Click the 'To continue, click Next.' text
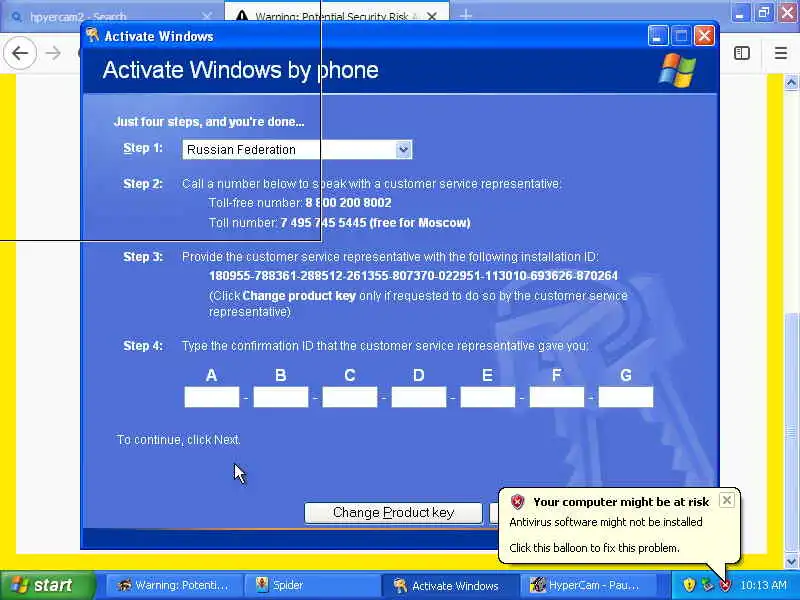Image resolution: width=800 pixels, height=600 pixels. tap(179, 440)
